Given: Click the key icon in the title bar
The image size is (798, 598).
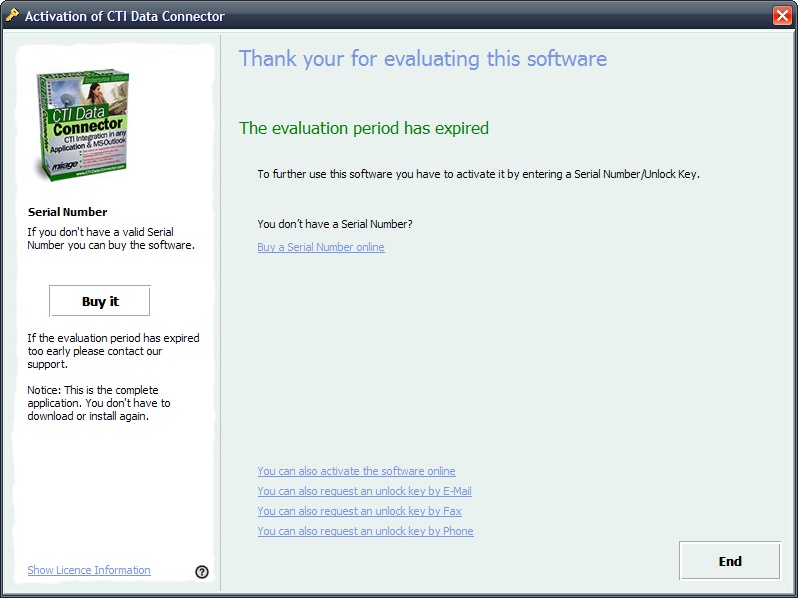Looking at the screenshot, I should coord(13,16).
